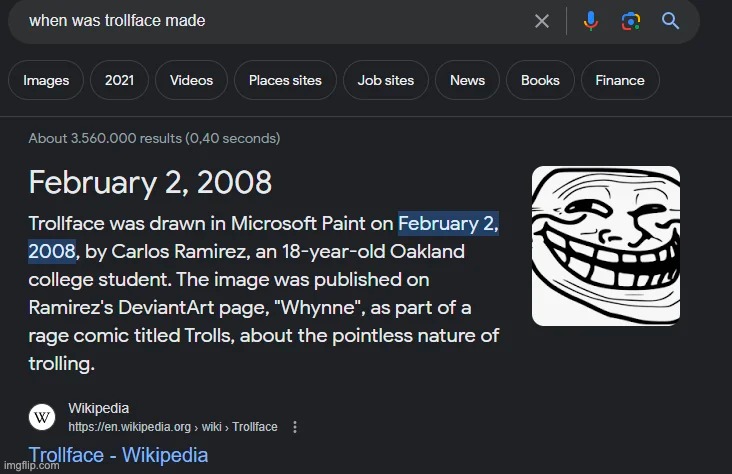Switch to the Videos filter tab

pyautogui.click(x=191, y=81)
